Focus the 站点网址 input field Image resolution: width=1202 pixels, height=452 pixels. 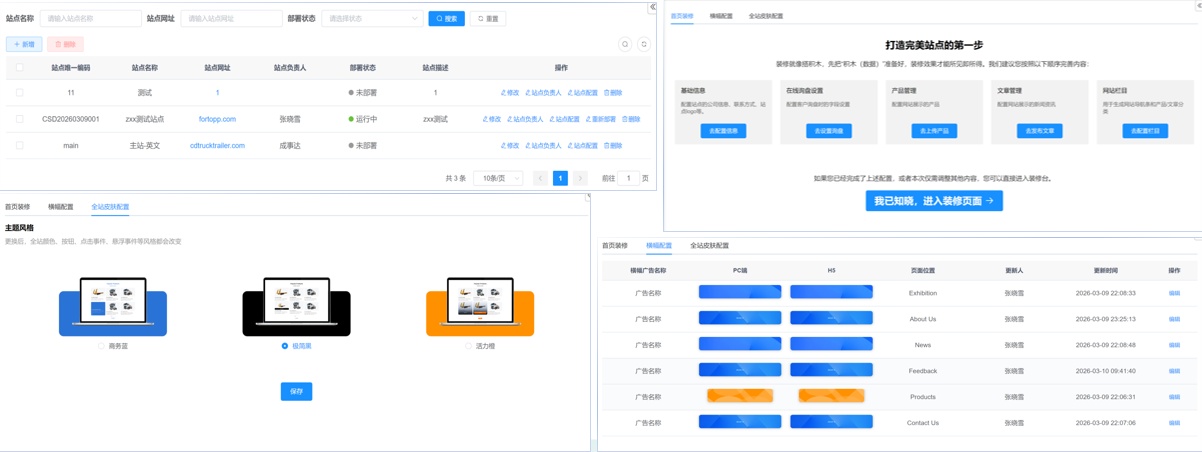point(231,18)
